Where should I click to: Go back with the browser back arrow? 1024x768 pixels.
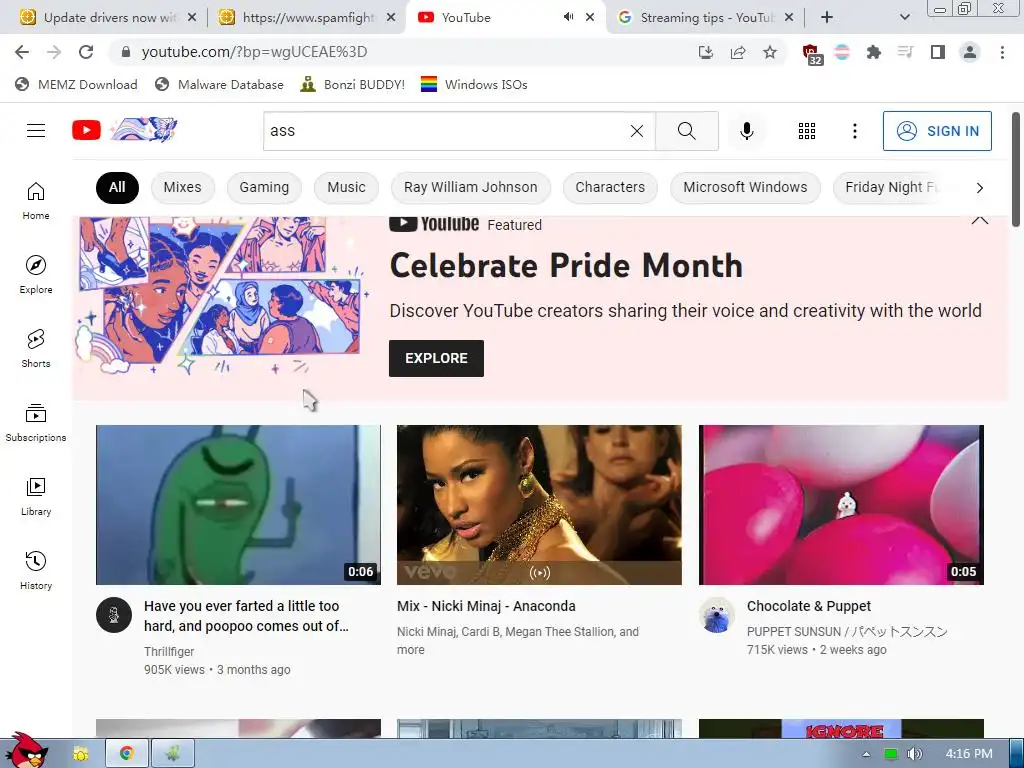pos(22,52)
